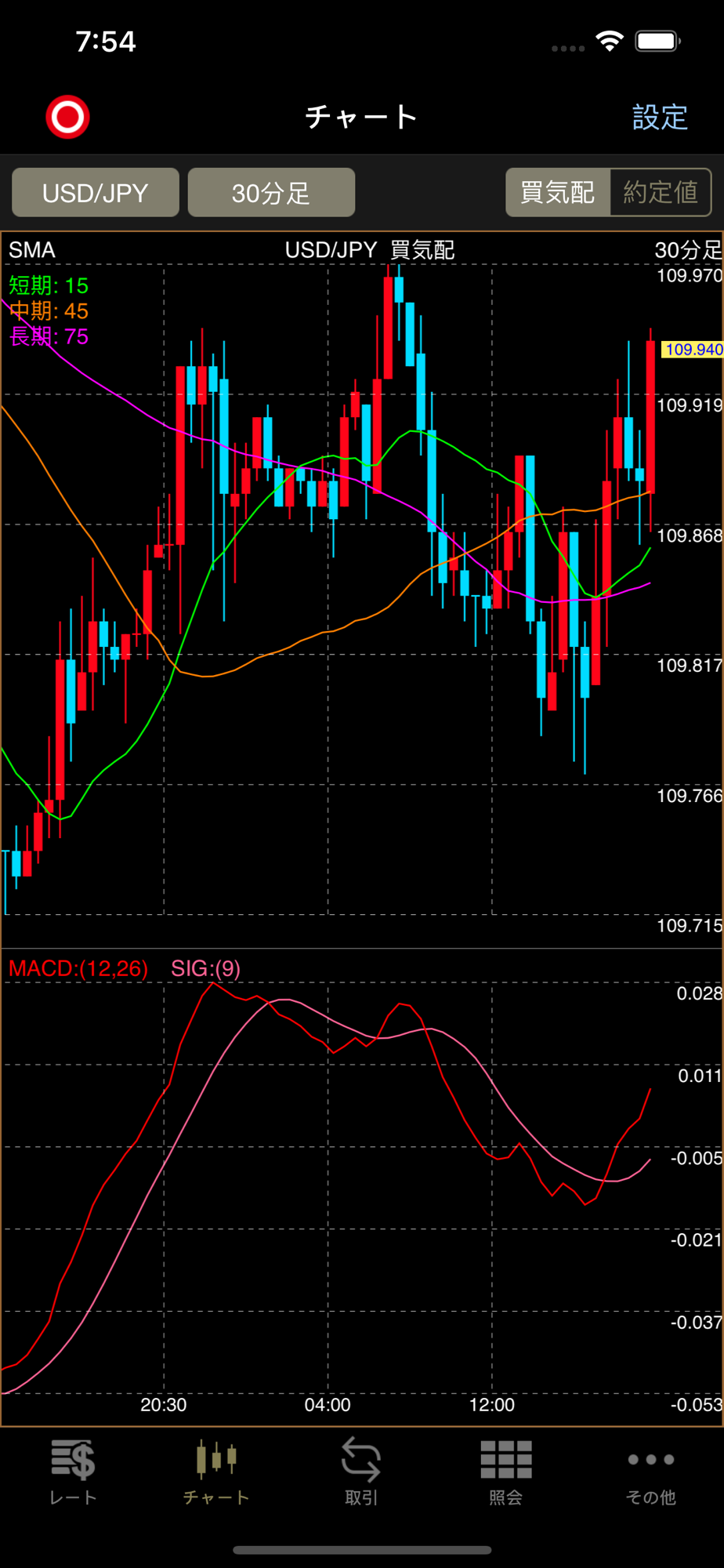724x1568 pixels.
Task: Tap the USD/JPY 買気配 chart heading
Action: tap(370, 250)
